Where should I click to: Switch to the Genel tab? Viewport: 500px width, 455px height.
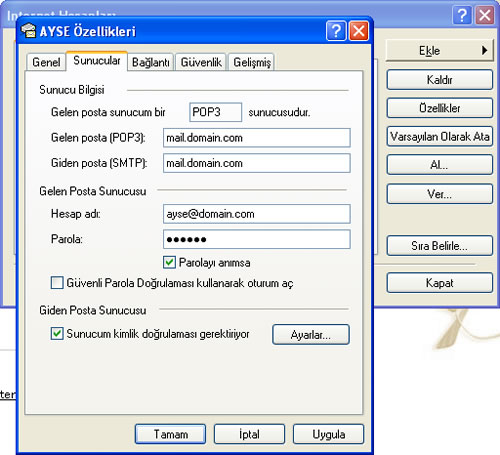(46, 62)
